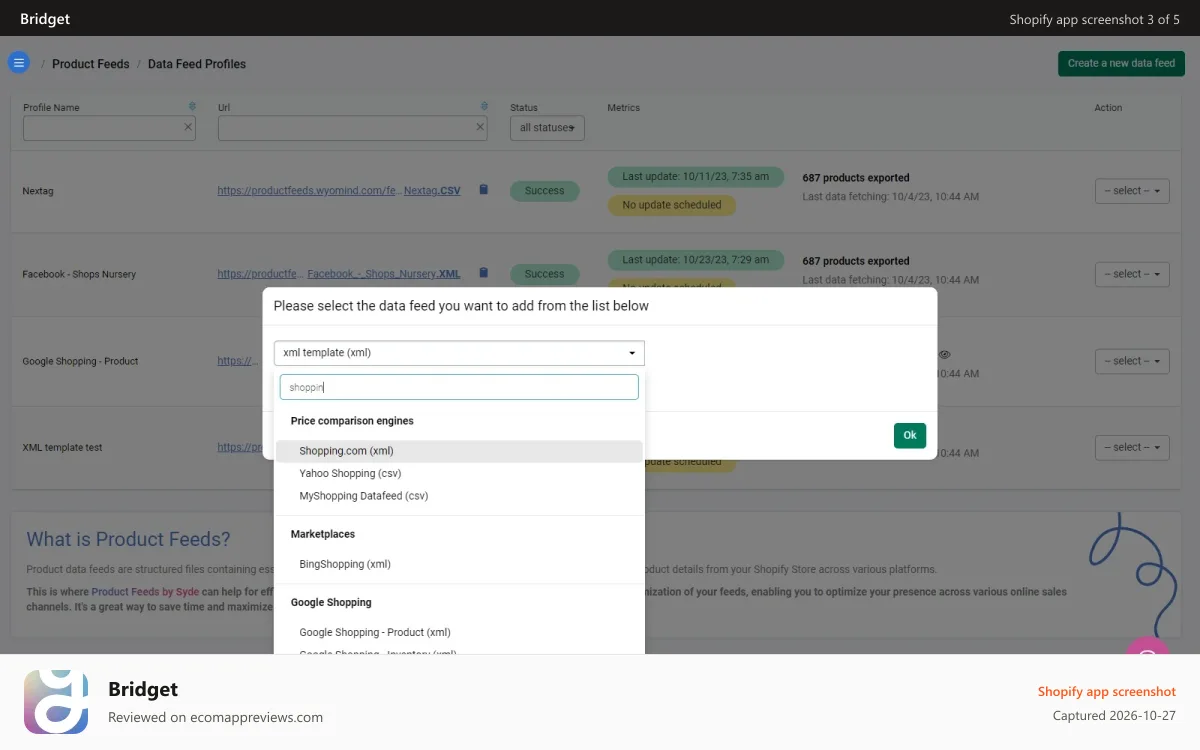
Task: Open the blue hamburger menu icon
Action: click(x=18, y=63)
